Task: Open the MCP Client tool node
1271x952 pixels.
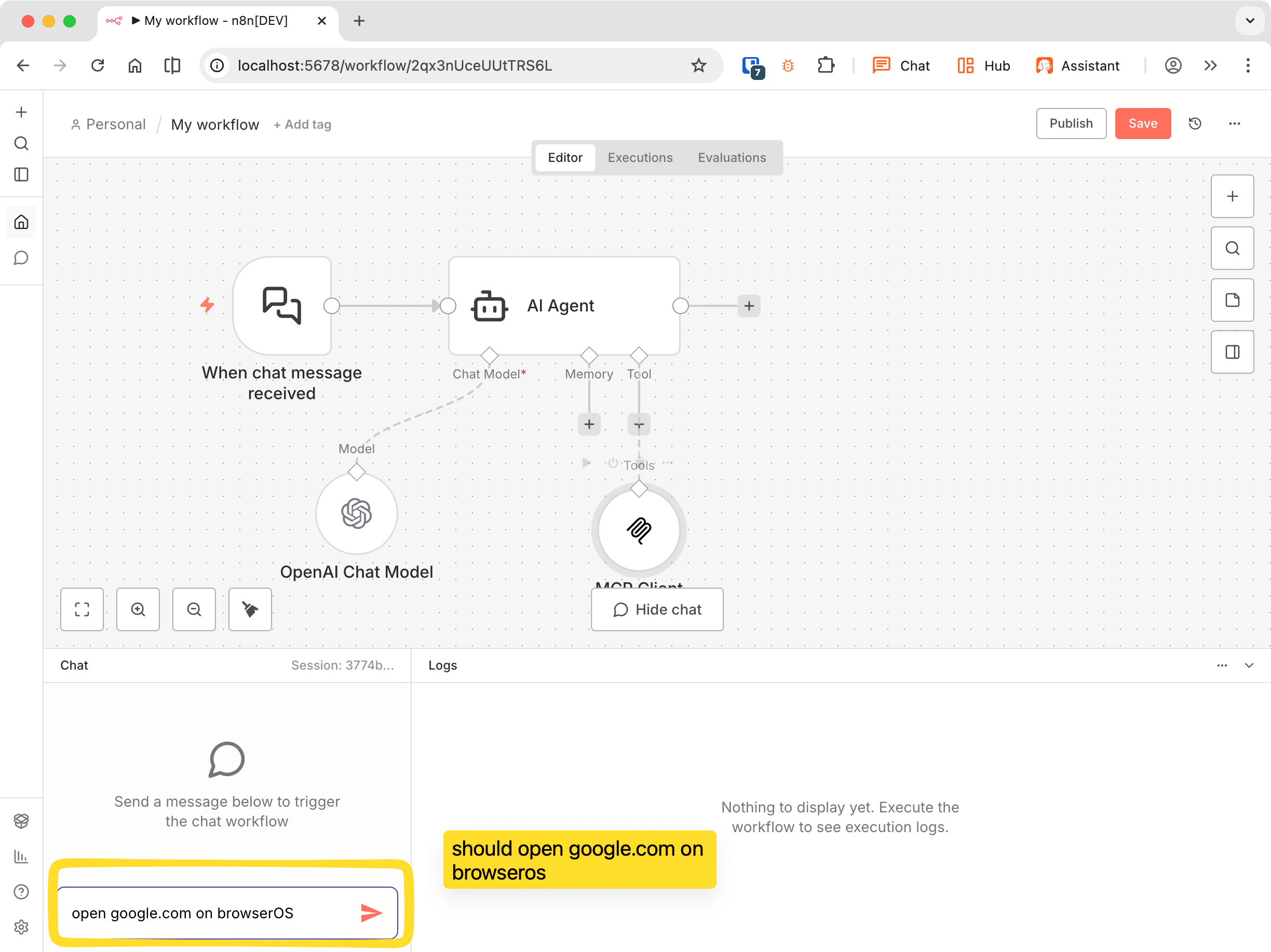Action: 639,529
